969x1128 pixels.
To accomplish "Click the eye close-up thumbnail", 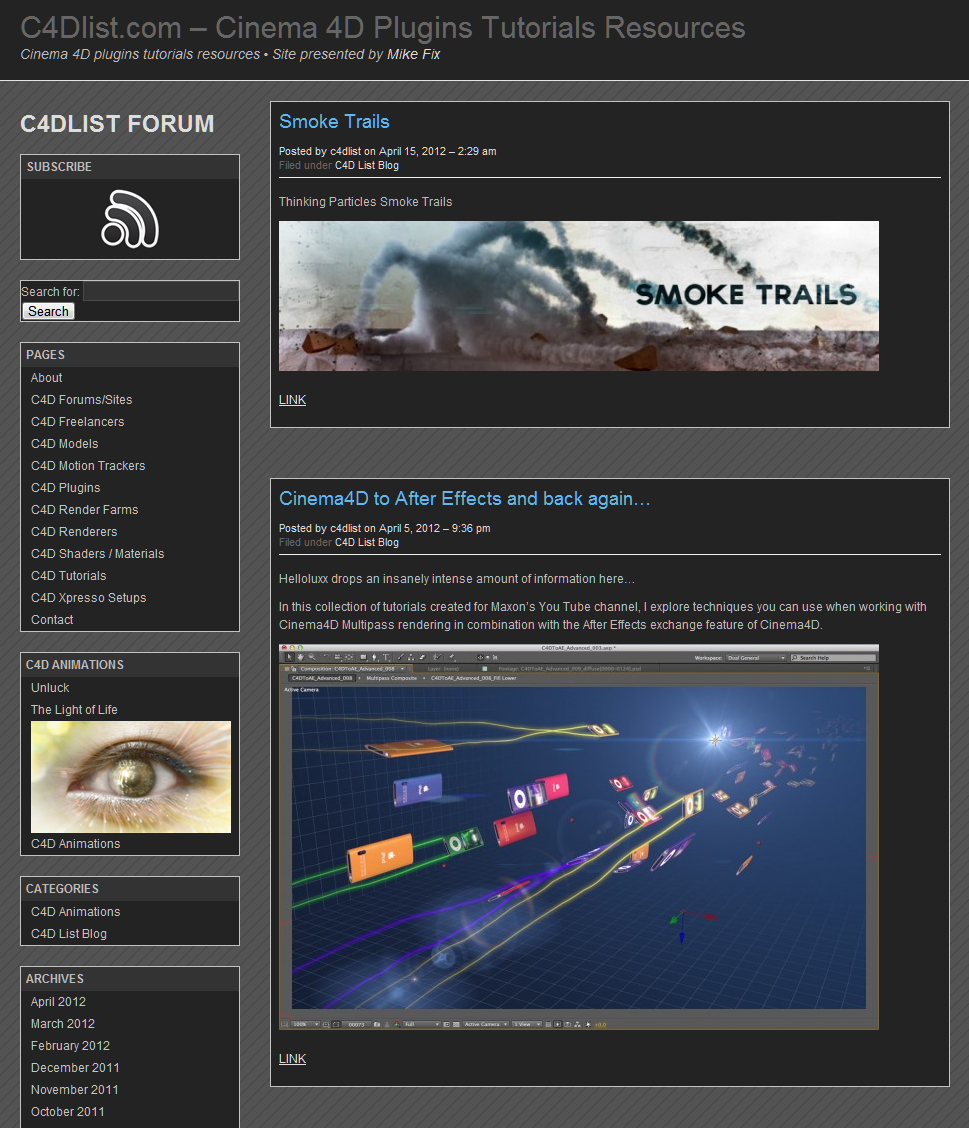I will (131, 777).
